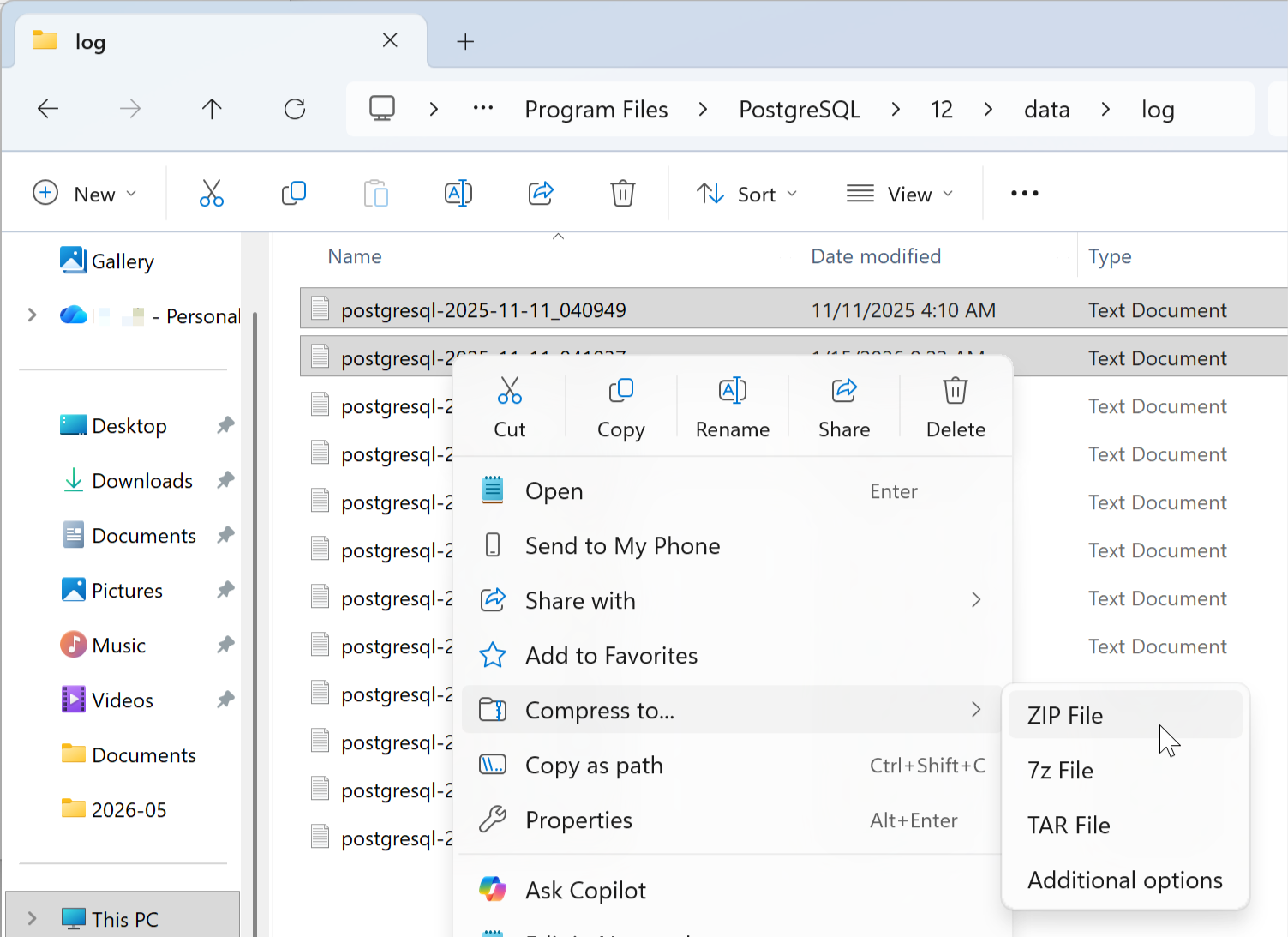1288x937 pixels.
Task: Open the Sort dropdown
Action: point(746,194)
